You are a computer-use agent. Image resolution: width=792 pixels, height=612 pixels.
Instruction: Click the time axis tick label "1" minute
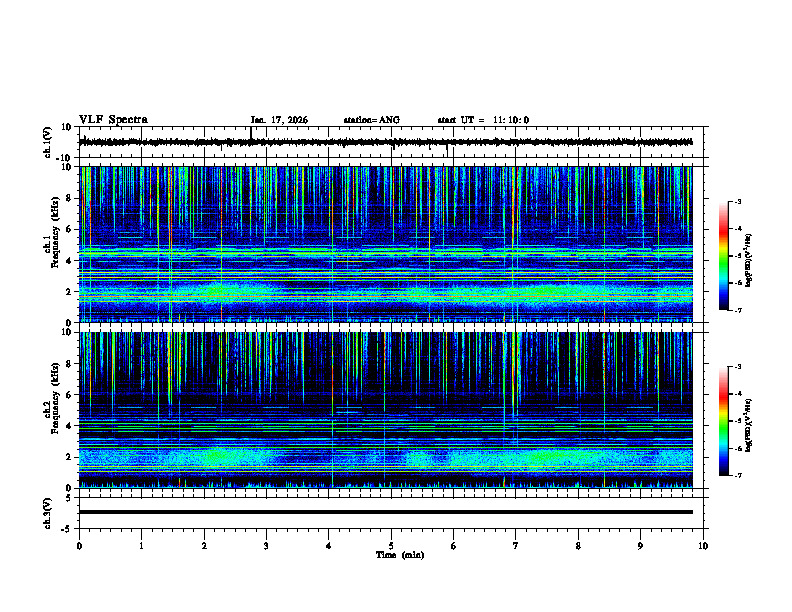click(x=141, y=546)
